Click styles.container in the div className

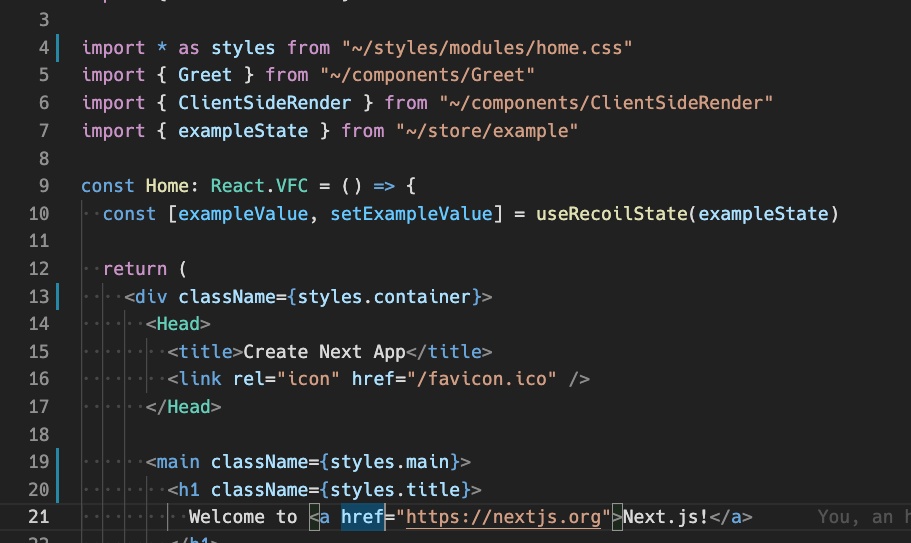point(384,297)
